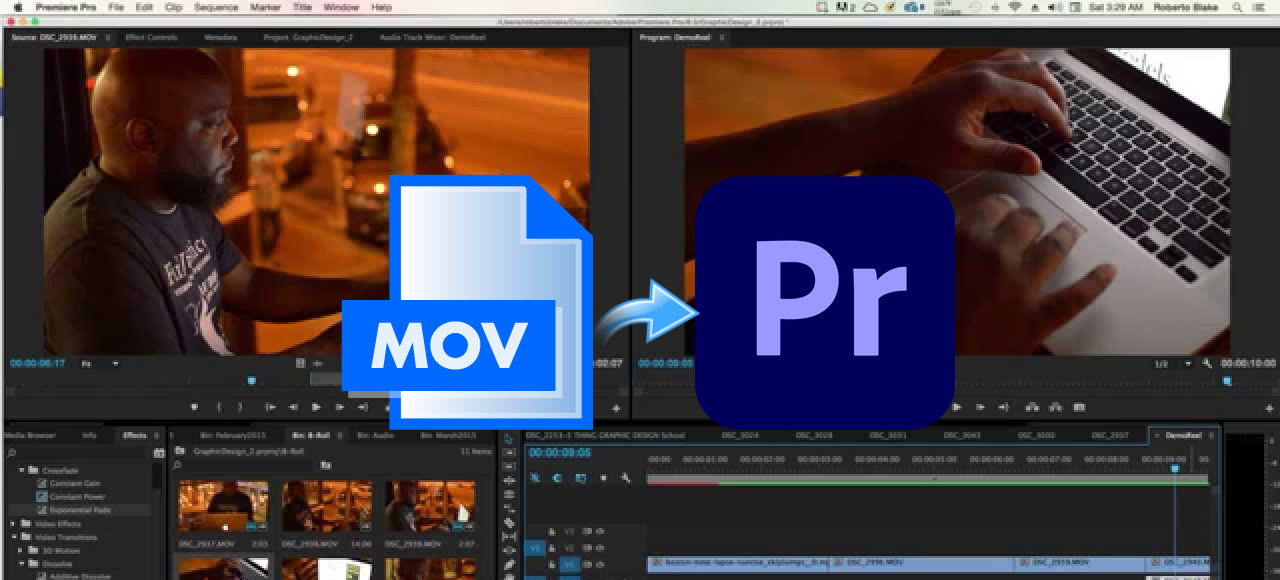Toggle Snap in the timeline
Viewport: 1280px width, 580px height.
[x=557, y=478]
